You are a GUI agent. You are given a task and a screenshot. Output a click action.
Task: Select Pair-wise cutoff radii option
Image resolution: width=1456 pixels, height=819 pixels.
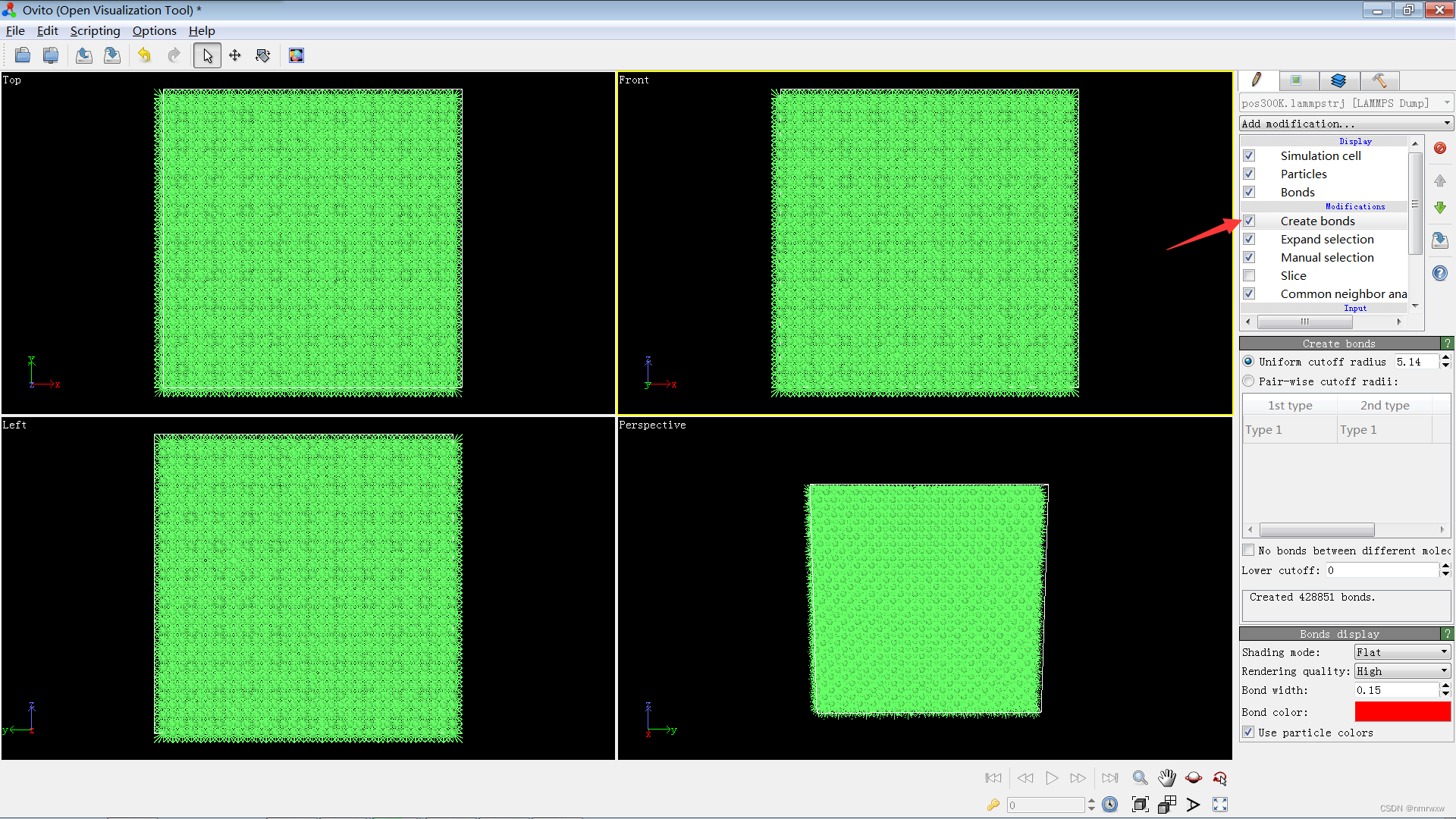pos(1249,381)
